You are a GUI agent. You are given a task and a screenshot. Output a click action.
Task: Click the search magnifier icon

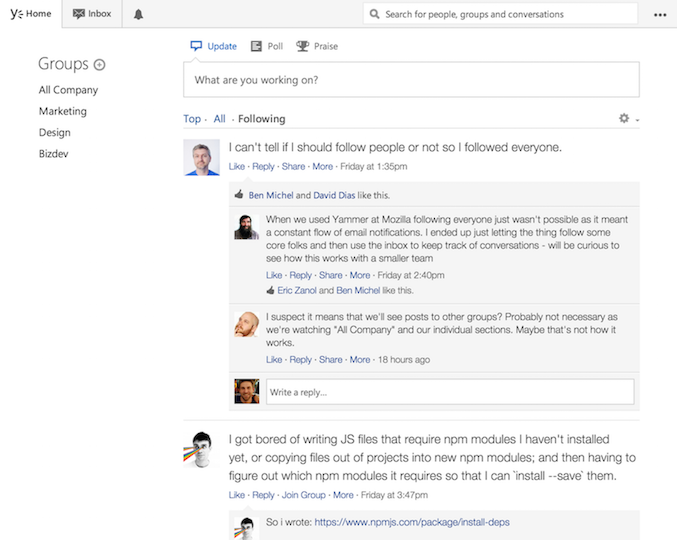[x=374, y=14]
